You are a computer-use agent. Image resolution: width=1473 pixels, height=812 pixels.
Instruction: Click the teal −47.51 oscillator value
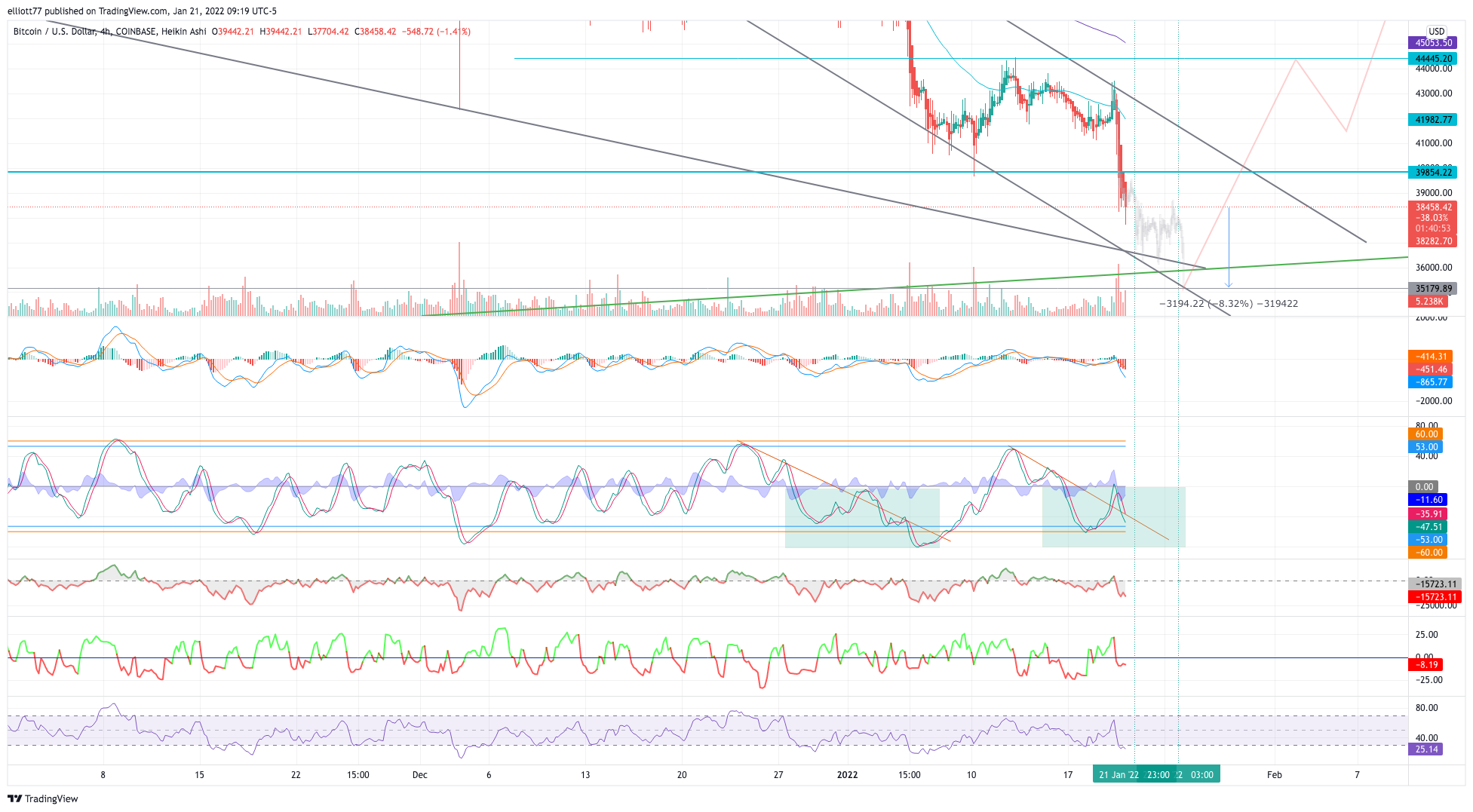coord(1427,527)
